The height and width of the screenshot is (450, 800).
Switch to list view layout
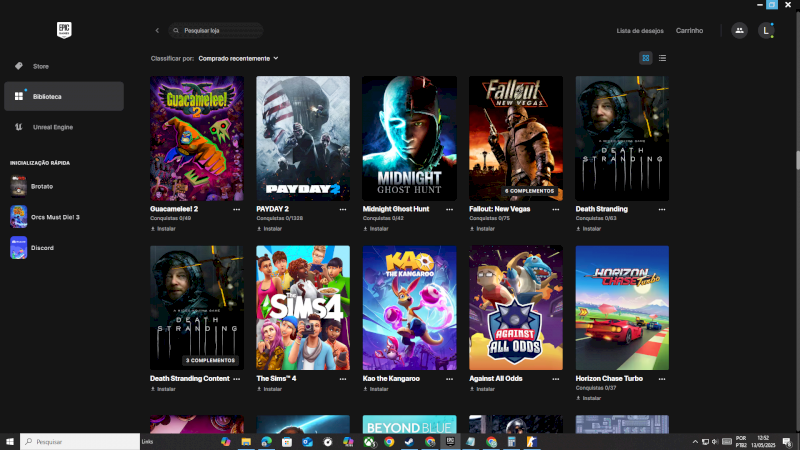pyautogui.click(x=662, y=58)
